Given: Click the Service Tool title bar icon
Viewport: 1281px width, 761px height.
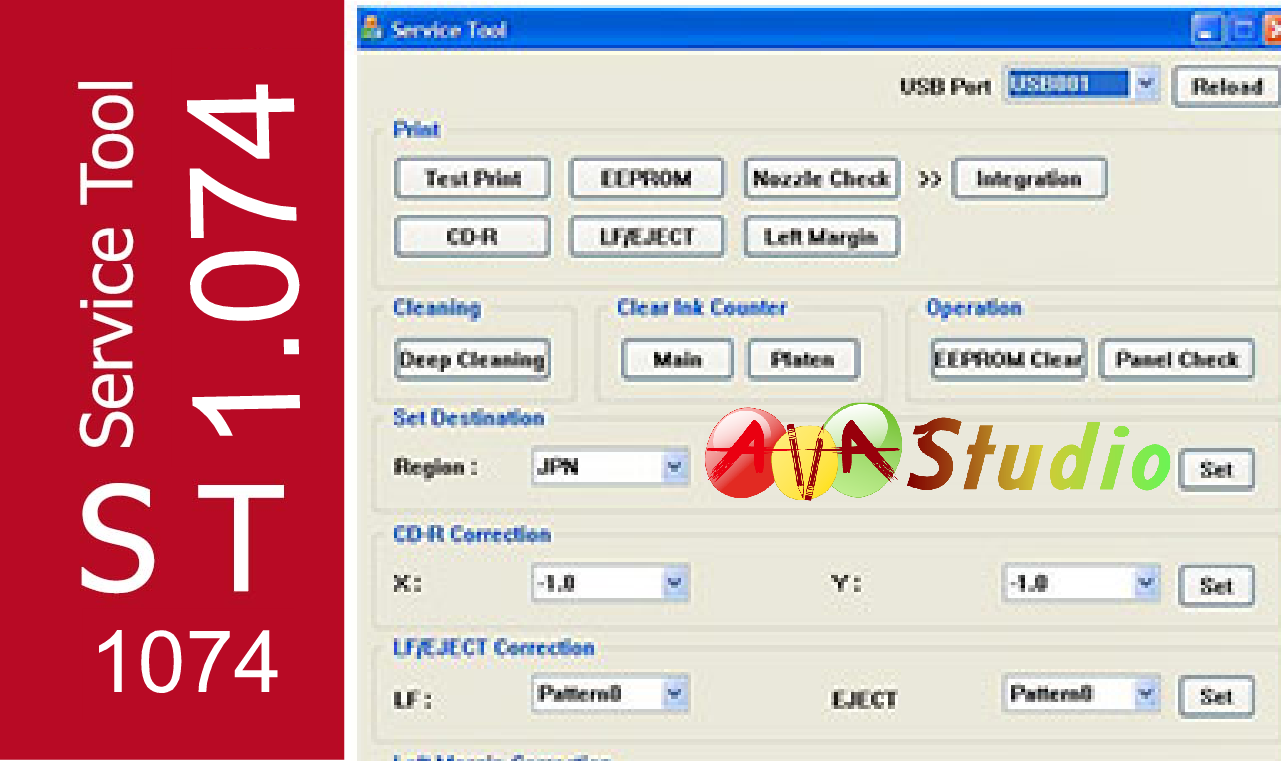Looking at the screenshot, I should click(x=371, y=29).
